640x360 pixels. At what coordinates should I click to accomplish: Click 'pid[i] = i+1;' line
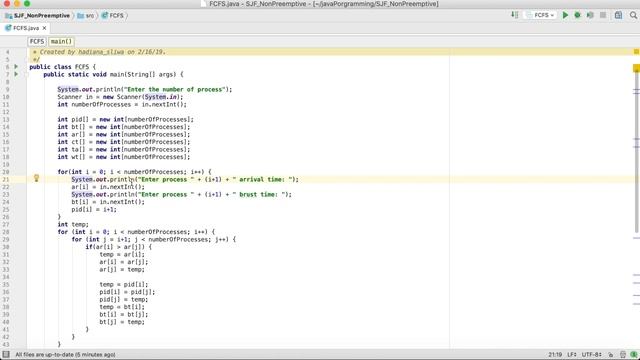click(x=94, y=209)
